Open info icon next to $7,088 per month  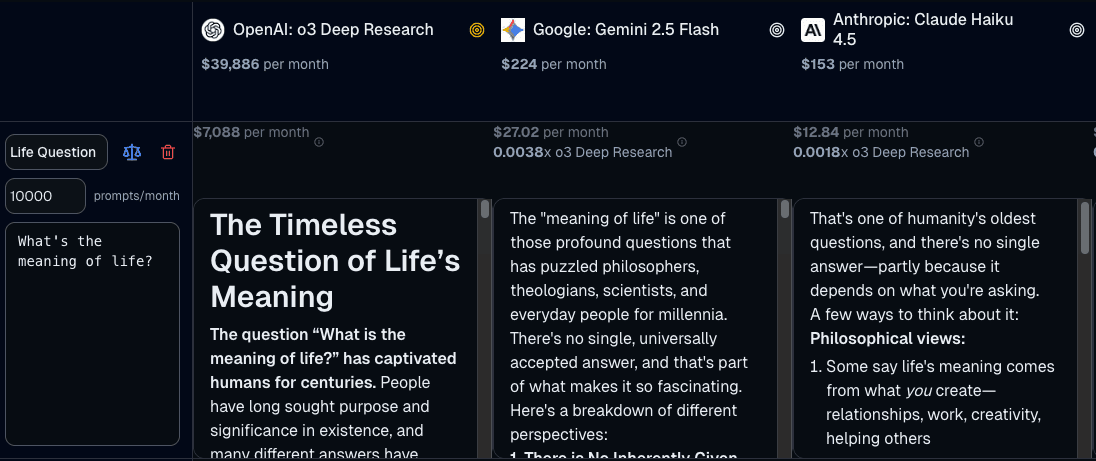tap(319, 142)
